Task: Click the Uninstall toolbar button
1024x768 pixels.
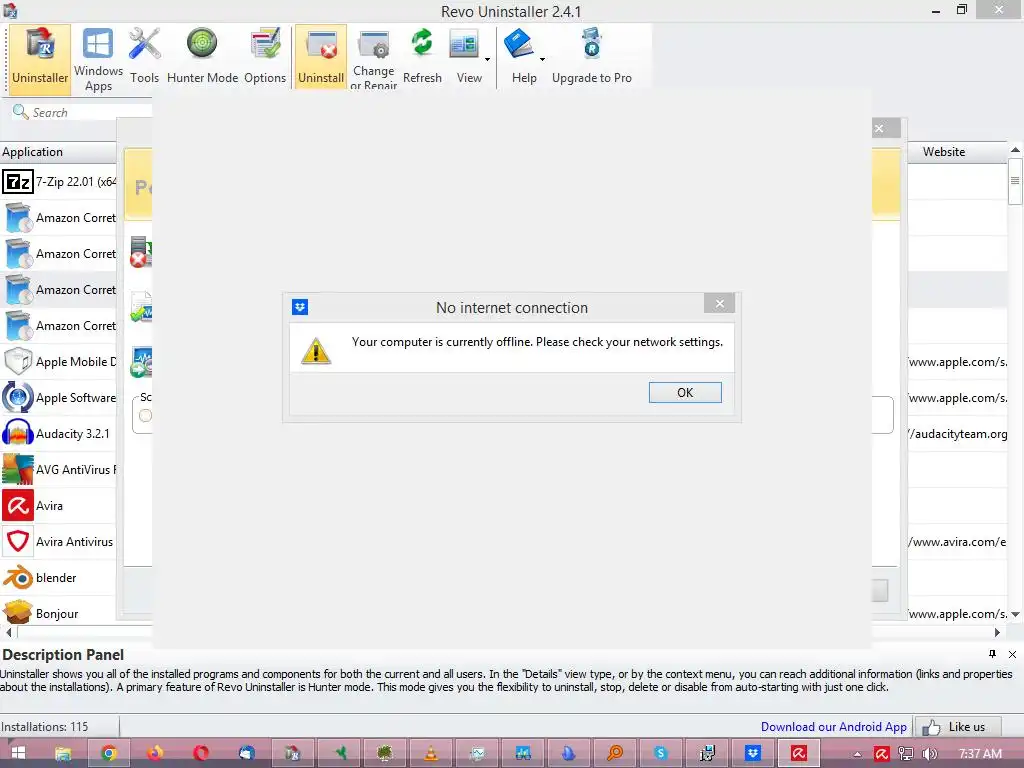Action: pyautogui.click(x=321, y=57)
